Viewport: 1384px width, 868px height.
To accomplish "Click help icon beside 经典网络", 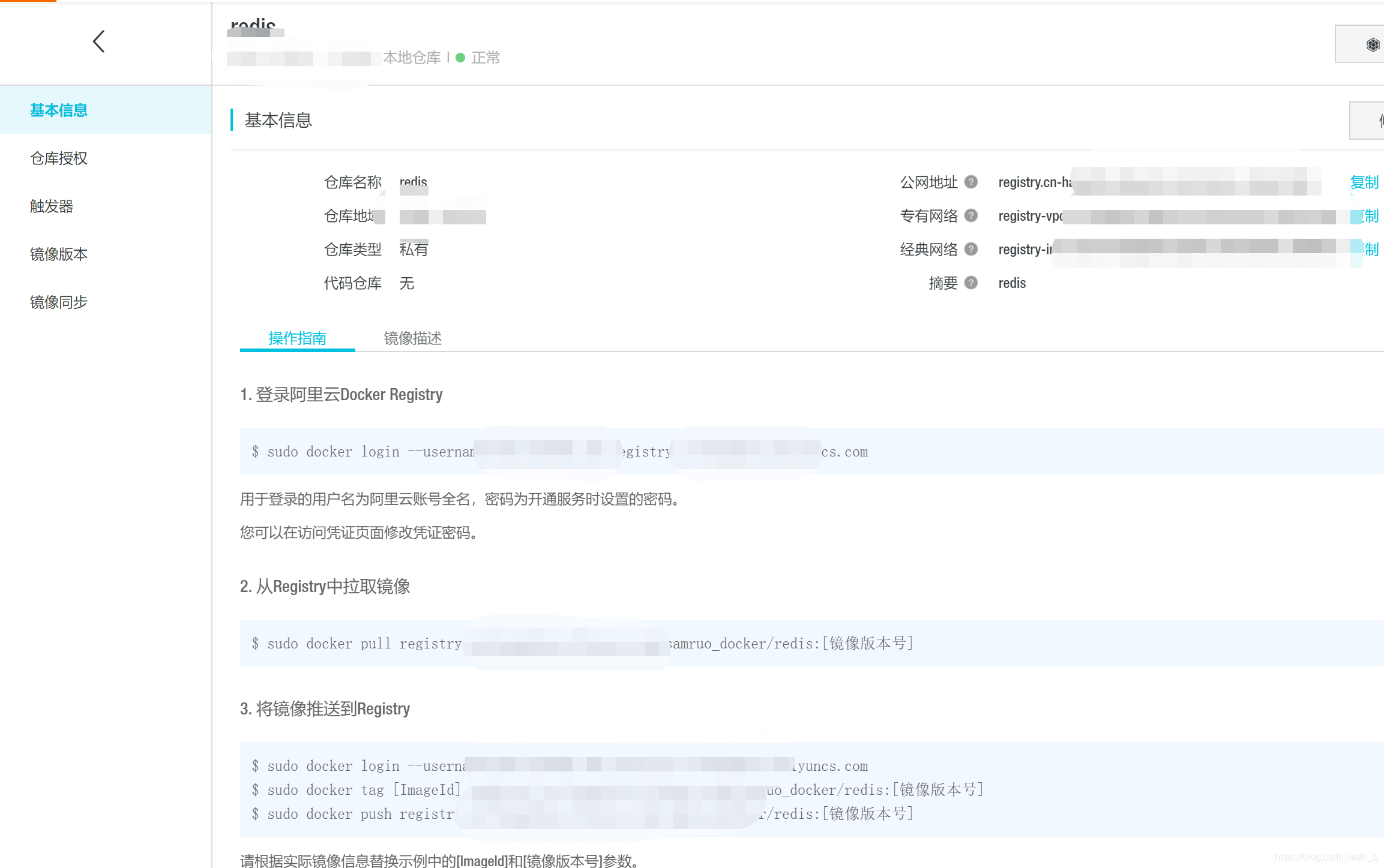I will click(970, 249).
